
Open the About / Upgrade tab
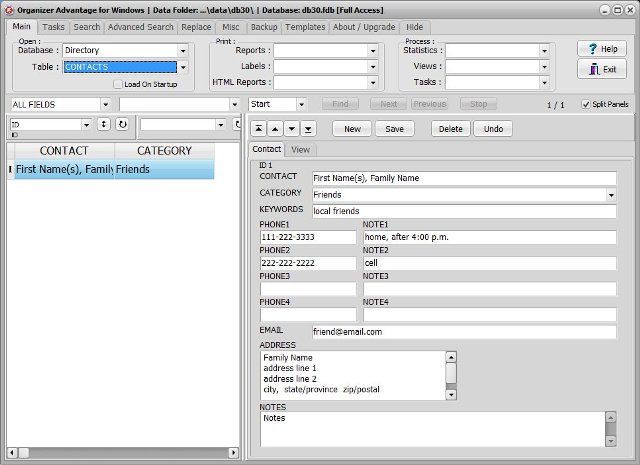(x=364, y=27)
